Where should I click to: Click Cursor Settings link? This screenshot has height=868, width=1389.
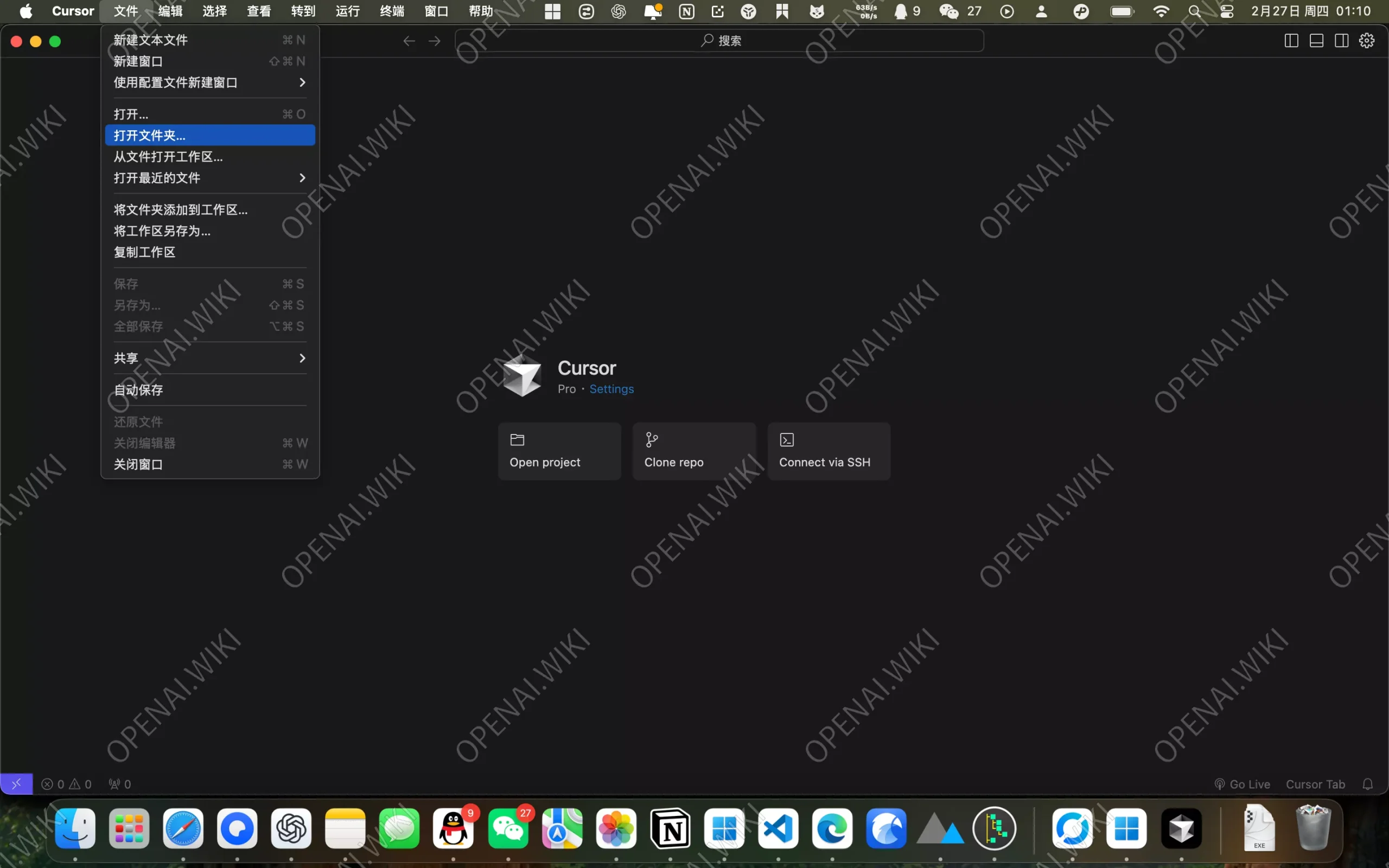612,389
